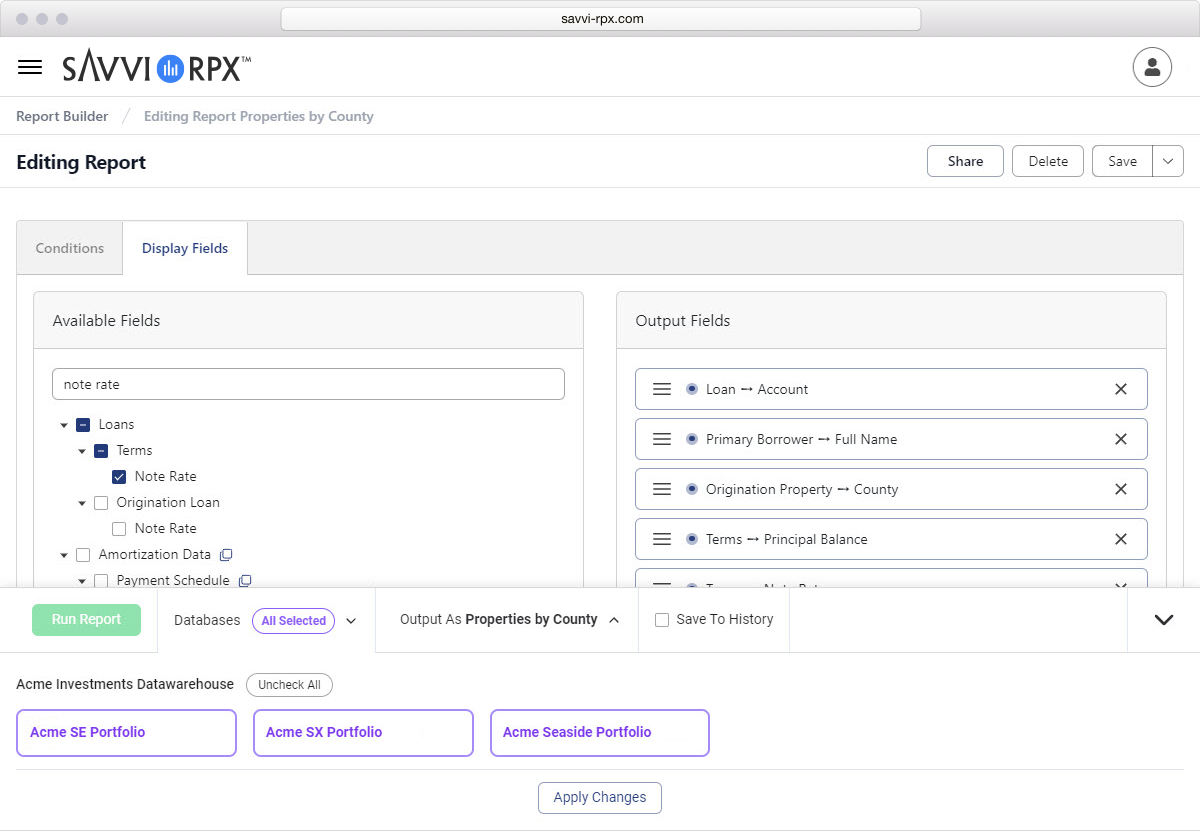This screenshot has height=831, width=1200.
Task: Check Note Rate under Origination Loan
Action: (x=119, y=529)
